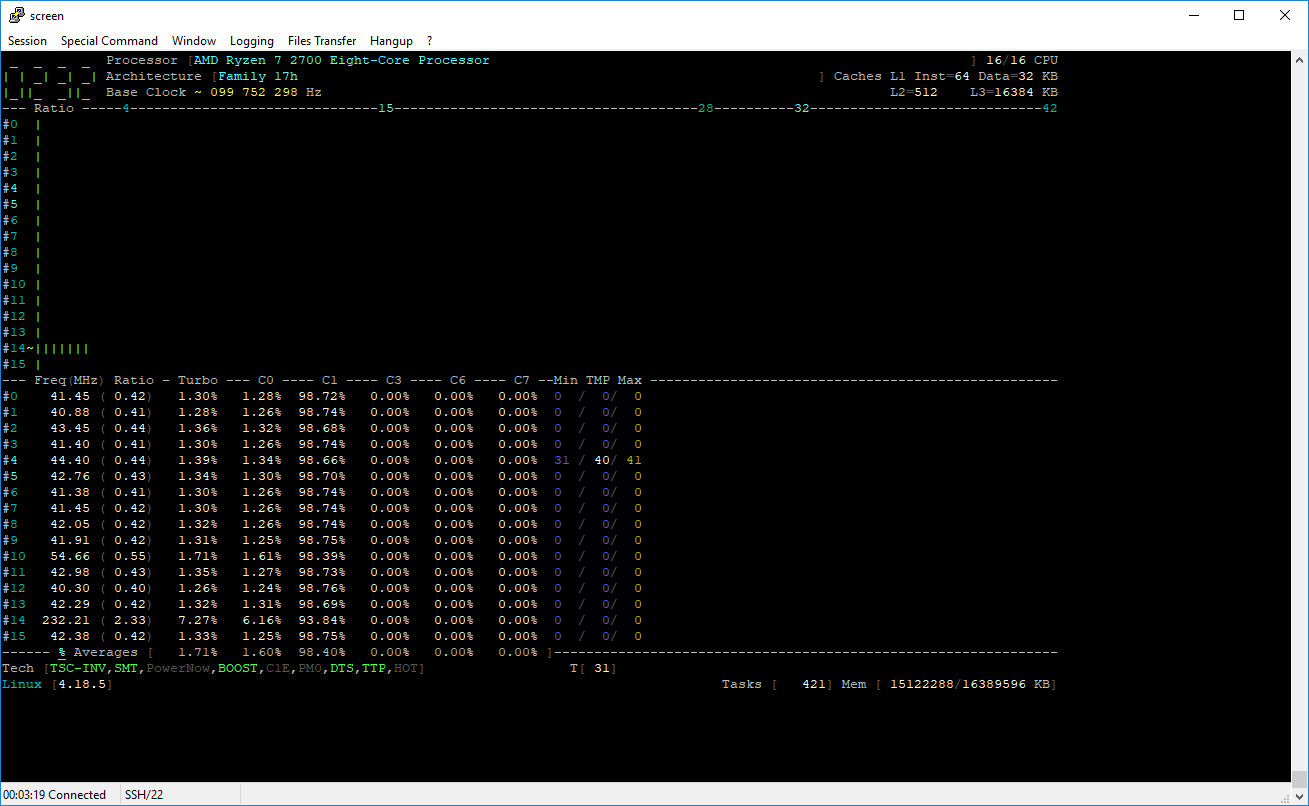
Task: Click the HOT tech flag
Action: (406, 668)
